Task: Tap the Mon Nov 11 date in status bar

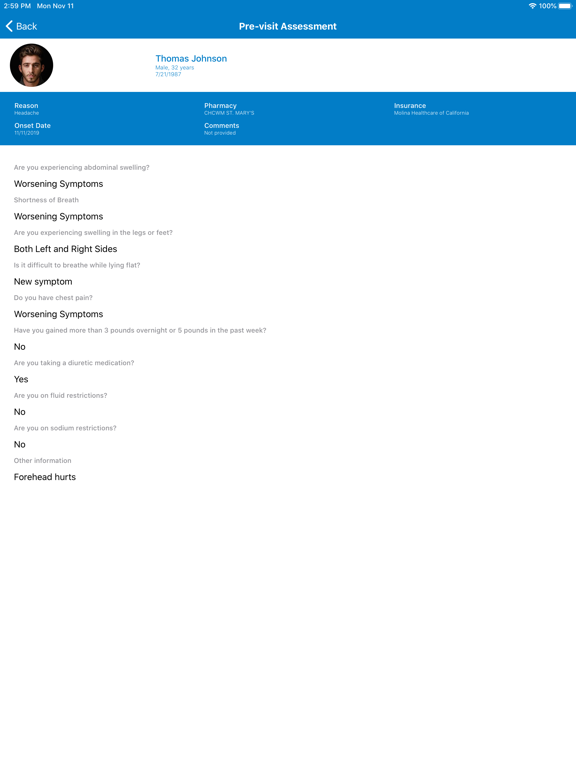Action: pos(55,6)
